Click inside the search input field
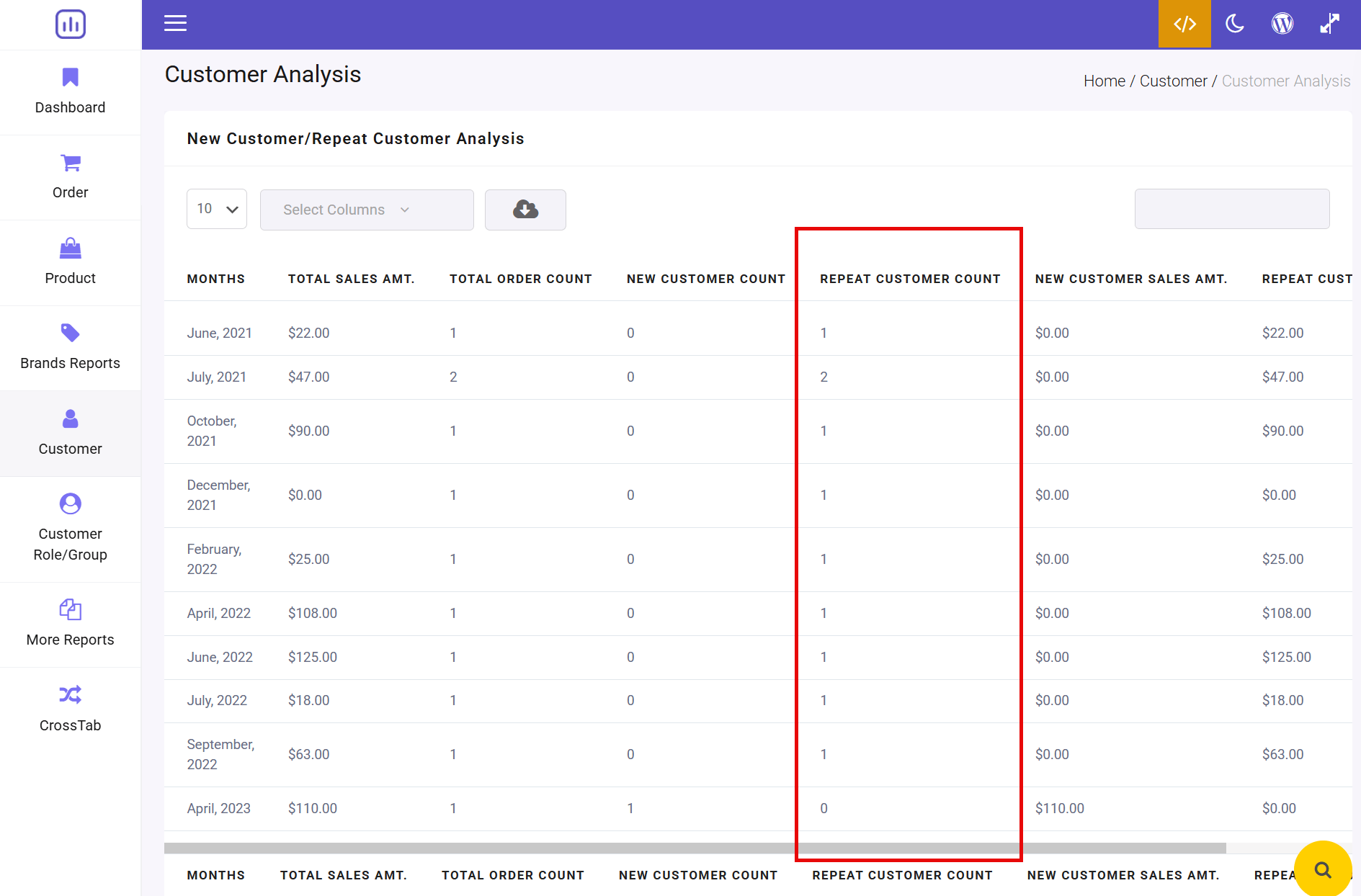 (1231, 209)
